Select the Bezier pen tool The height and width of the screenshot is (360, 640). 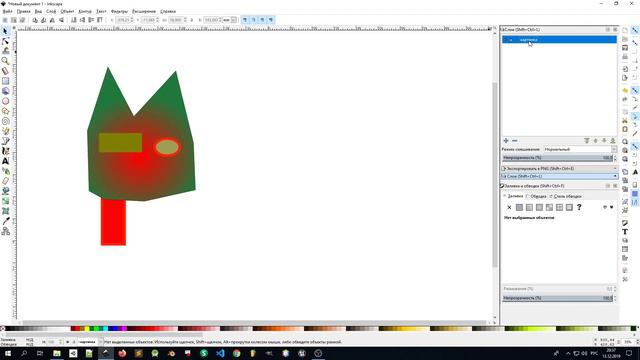[5, 141]
